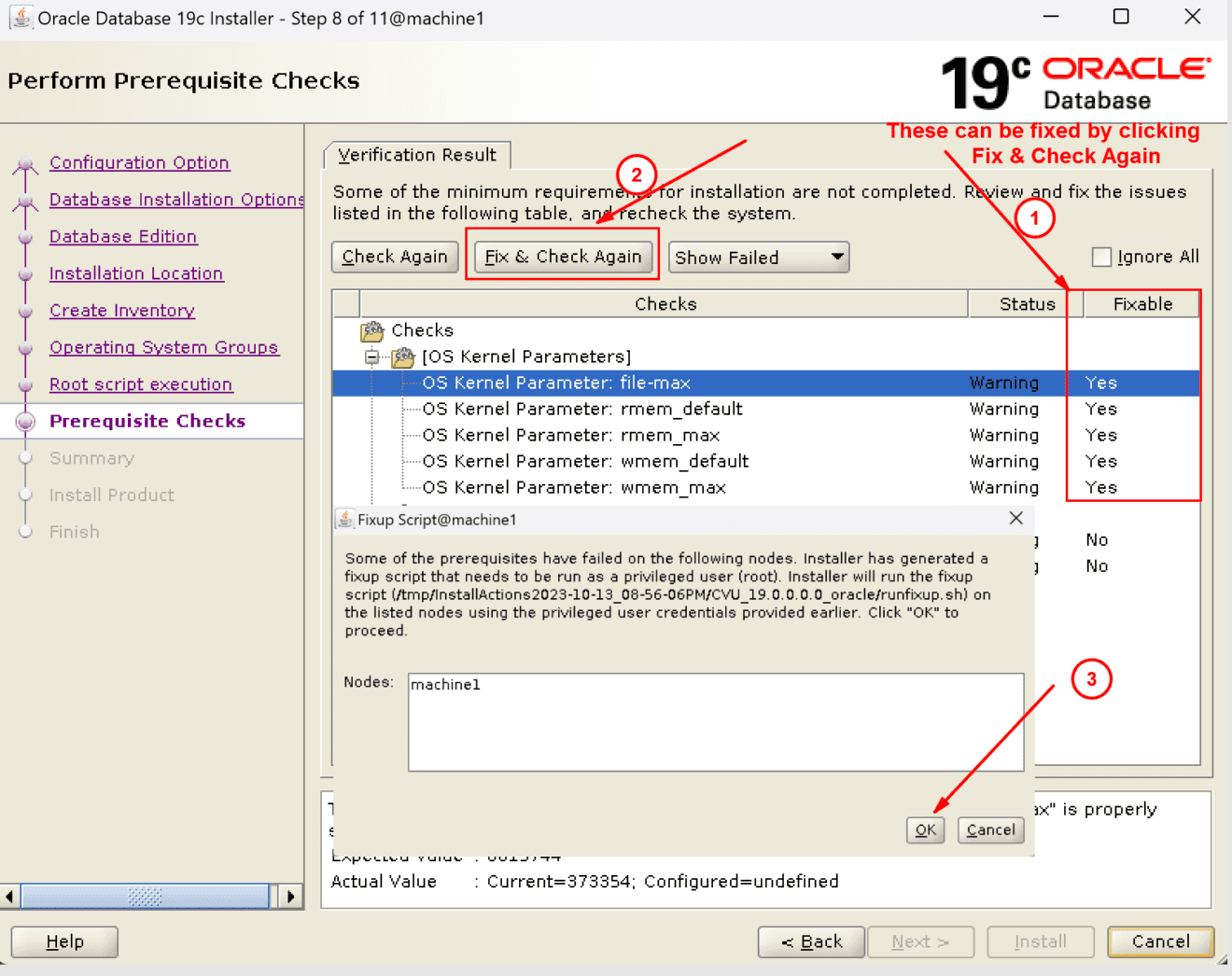Select the Verification Result tab
Image resolution: width=1232 pixels, height=976 pixels.
click(x=416, y=155)
